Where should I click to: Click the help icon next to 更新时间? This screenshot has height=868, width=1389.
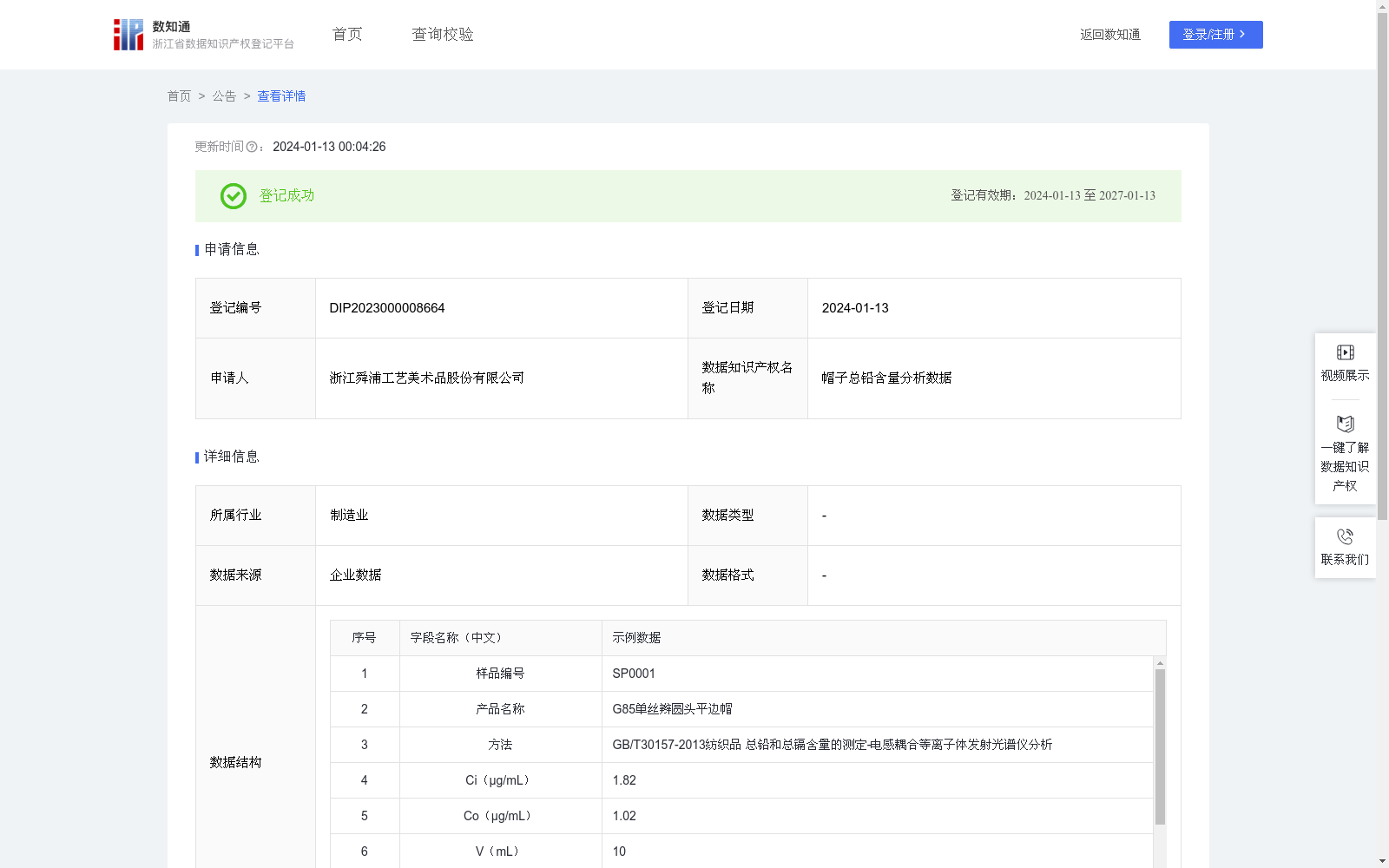pos(252,148)
